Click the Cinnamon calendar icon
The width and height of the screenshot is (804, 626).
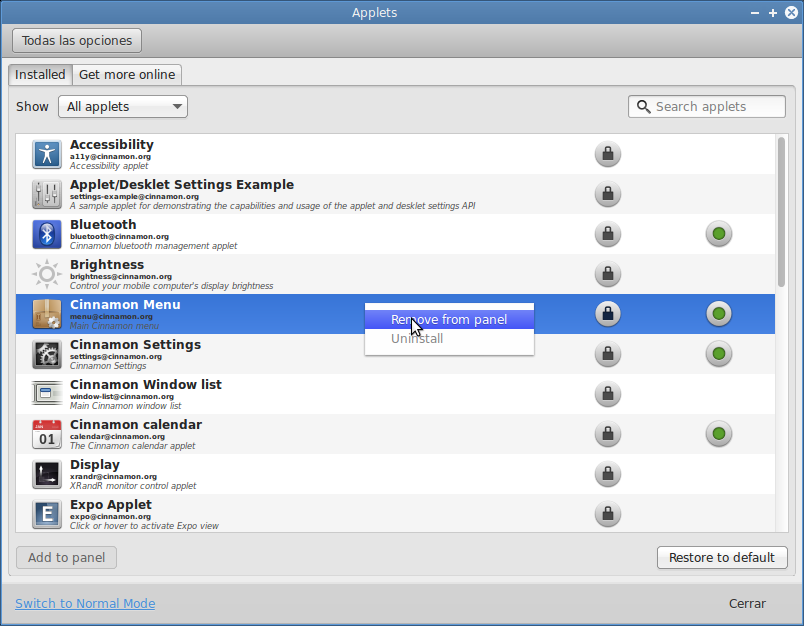47,434
